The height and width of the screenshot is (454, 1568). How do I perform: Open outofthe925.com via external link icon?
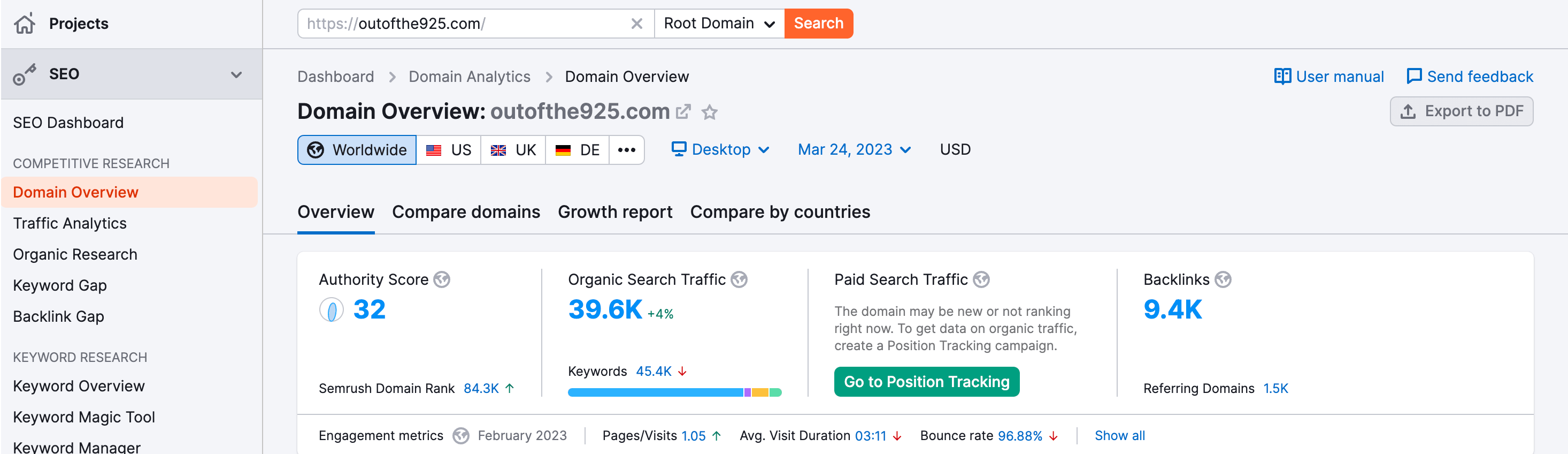[x=683, y=111]
